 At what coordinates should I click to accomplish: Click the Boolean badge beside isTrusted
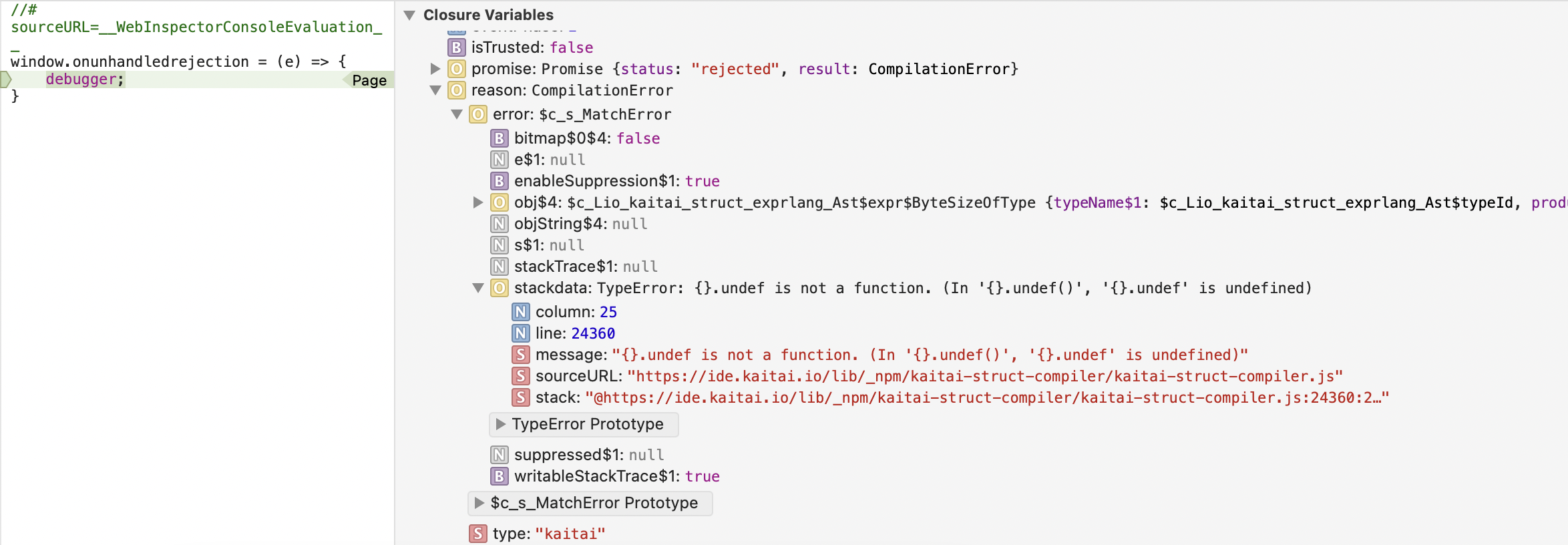456,47
